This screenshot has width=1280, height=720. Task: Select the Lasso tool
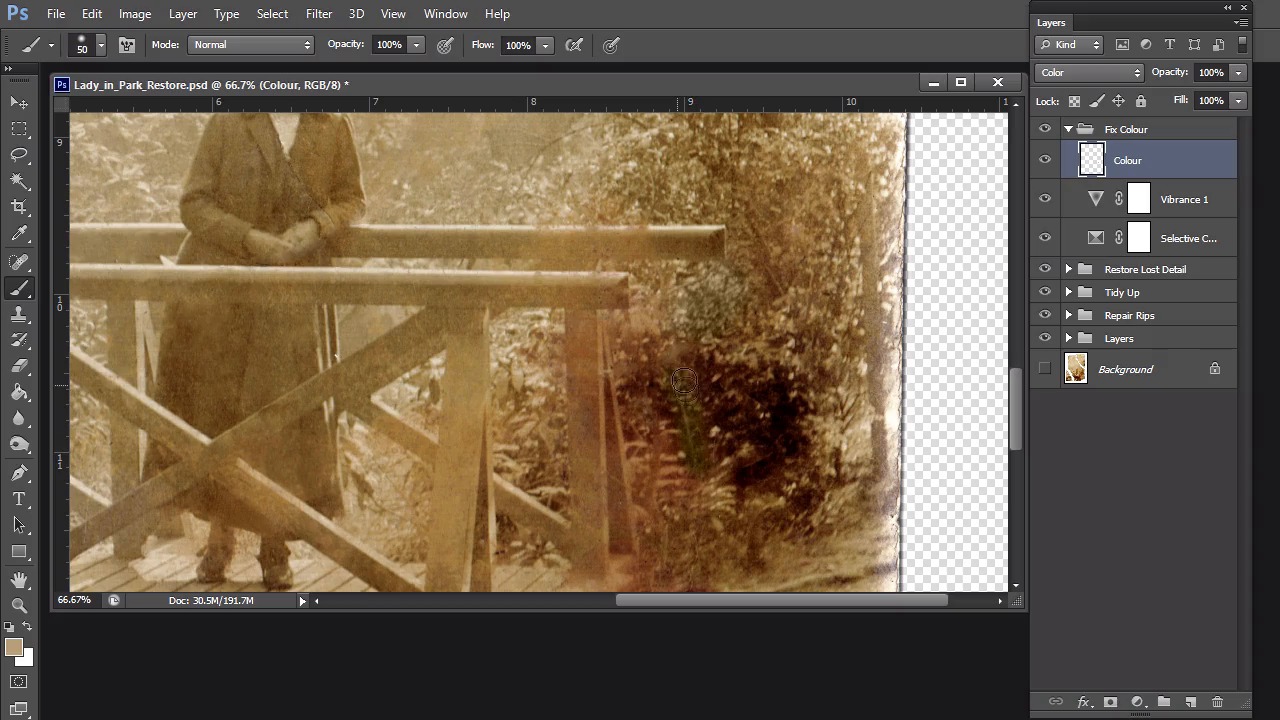pos(19,154)
